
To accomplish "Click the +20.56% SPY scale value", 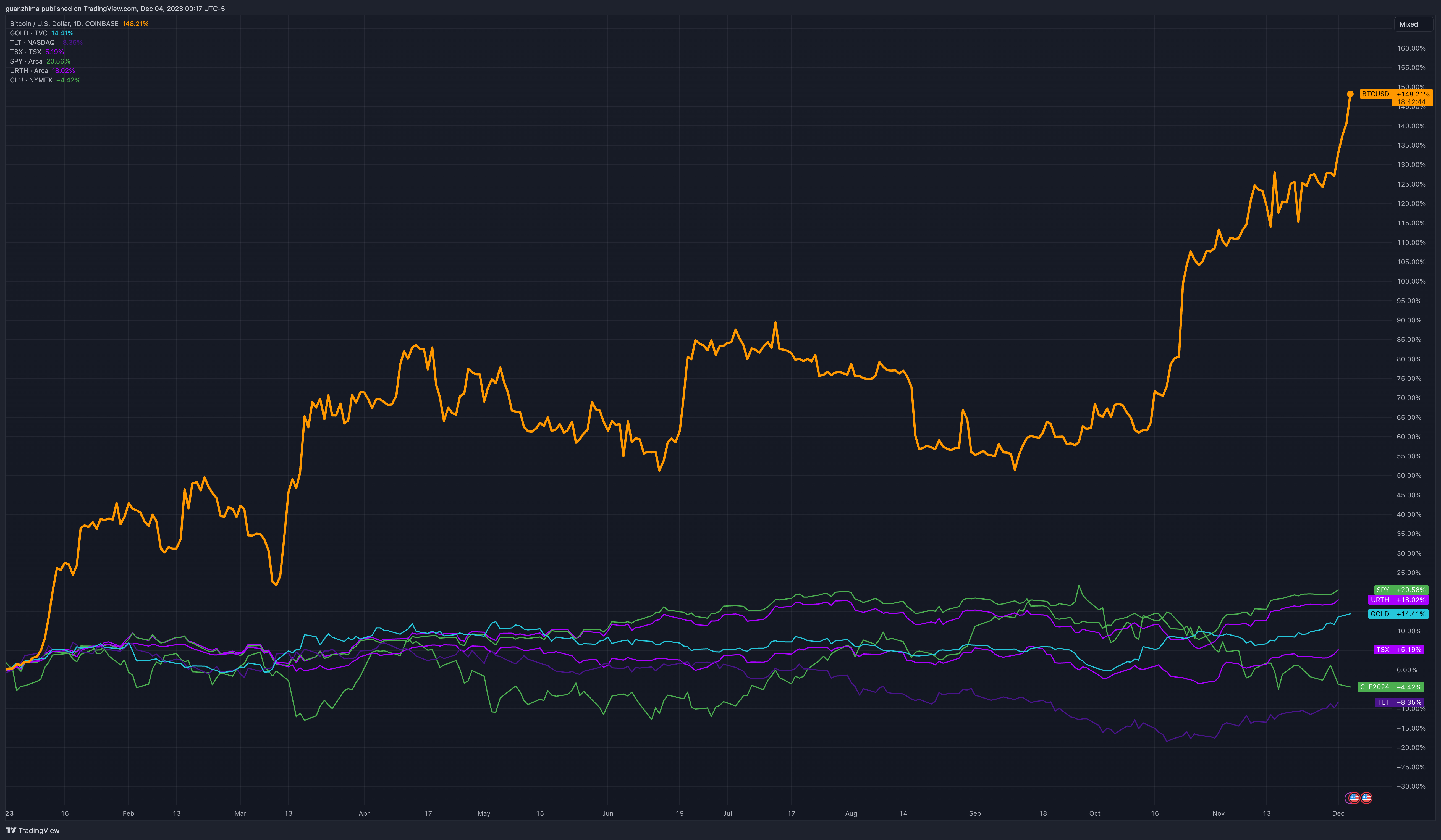I will point(1411,590).
